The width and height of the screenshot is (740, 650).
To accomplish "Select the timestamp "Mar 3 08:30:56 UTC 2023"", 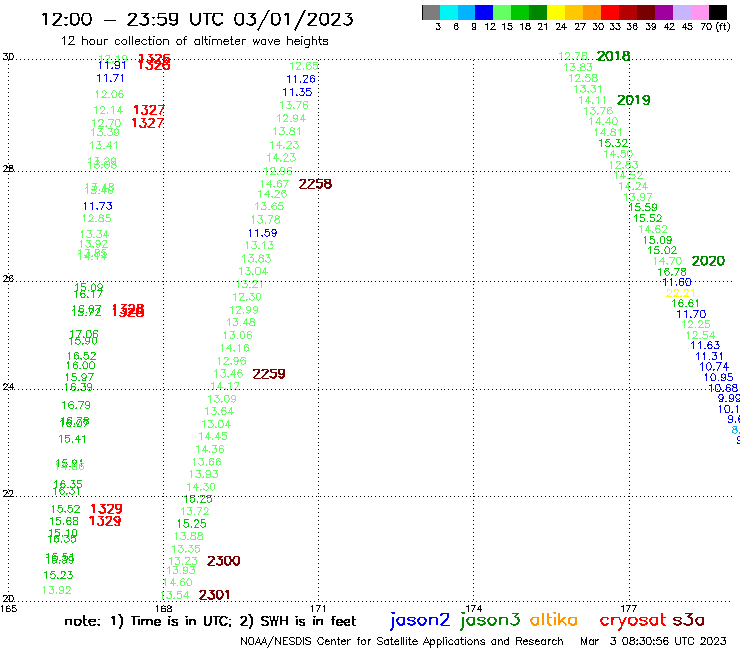I will tap(653, 642).
